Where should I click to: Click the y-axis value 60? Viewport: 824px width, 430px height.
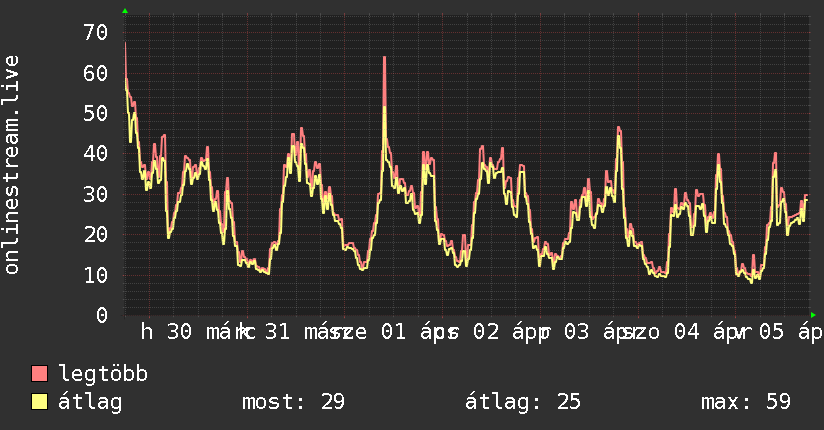[96, 73]
